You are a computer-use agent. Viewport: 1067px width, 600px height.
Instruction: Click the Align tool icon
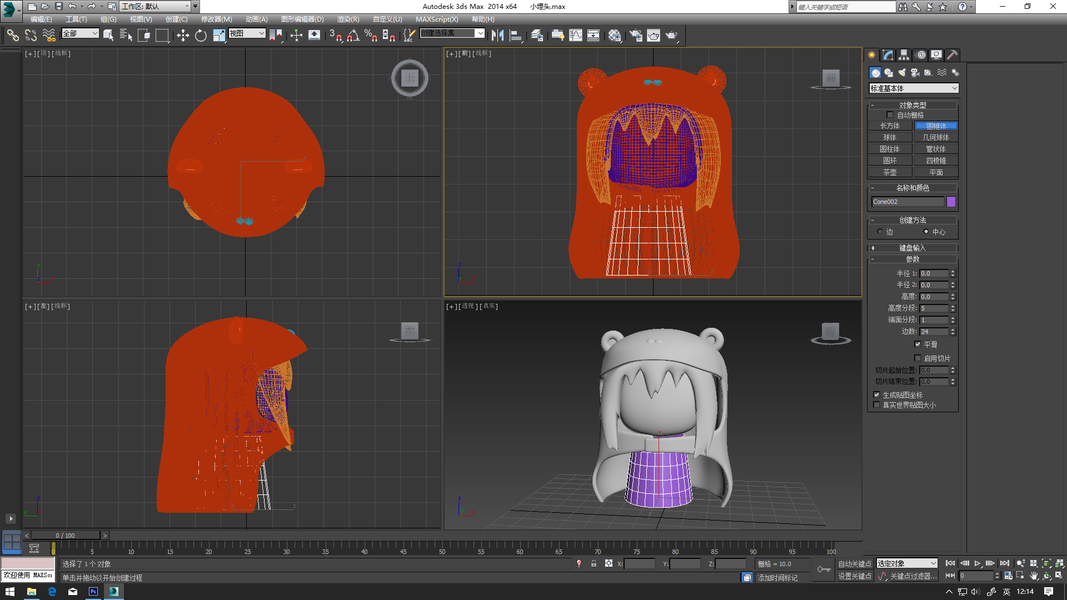(516, 35)
